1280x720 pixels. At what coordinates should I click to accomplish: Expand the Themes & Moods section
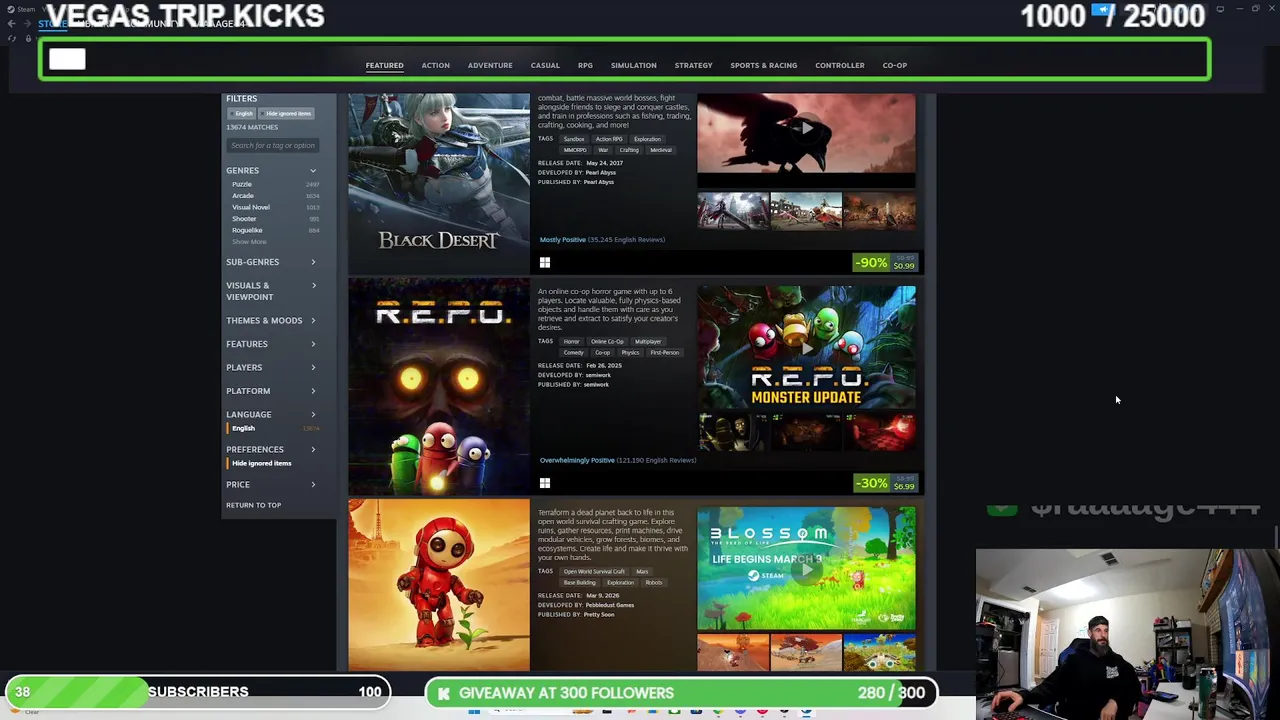271,321
